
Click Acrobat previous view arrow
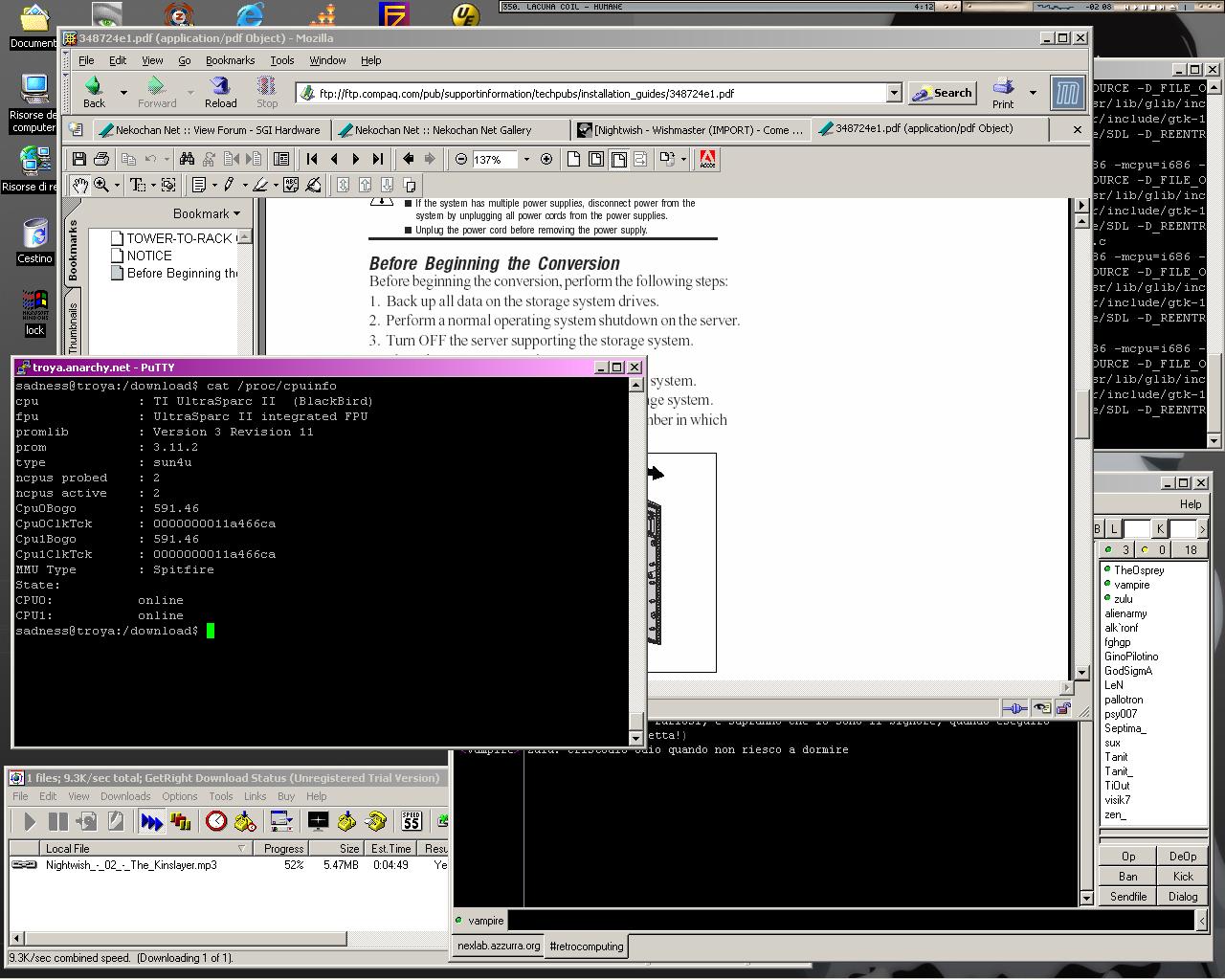click(409, 159)
